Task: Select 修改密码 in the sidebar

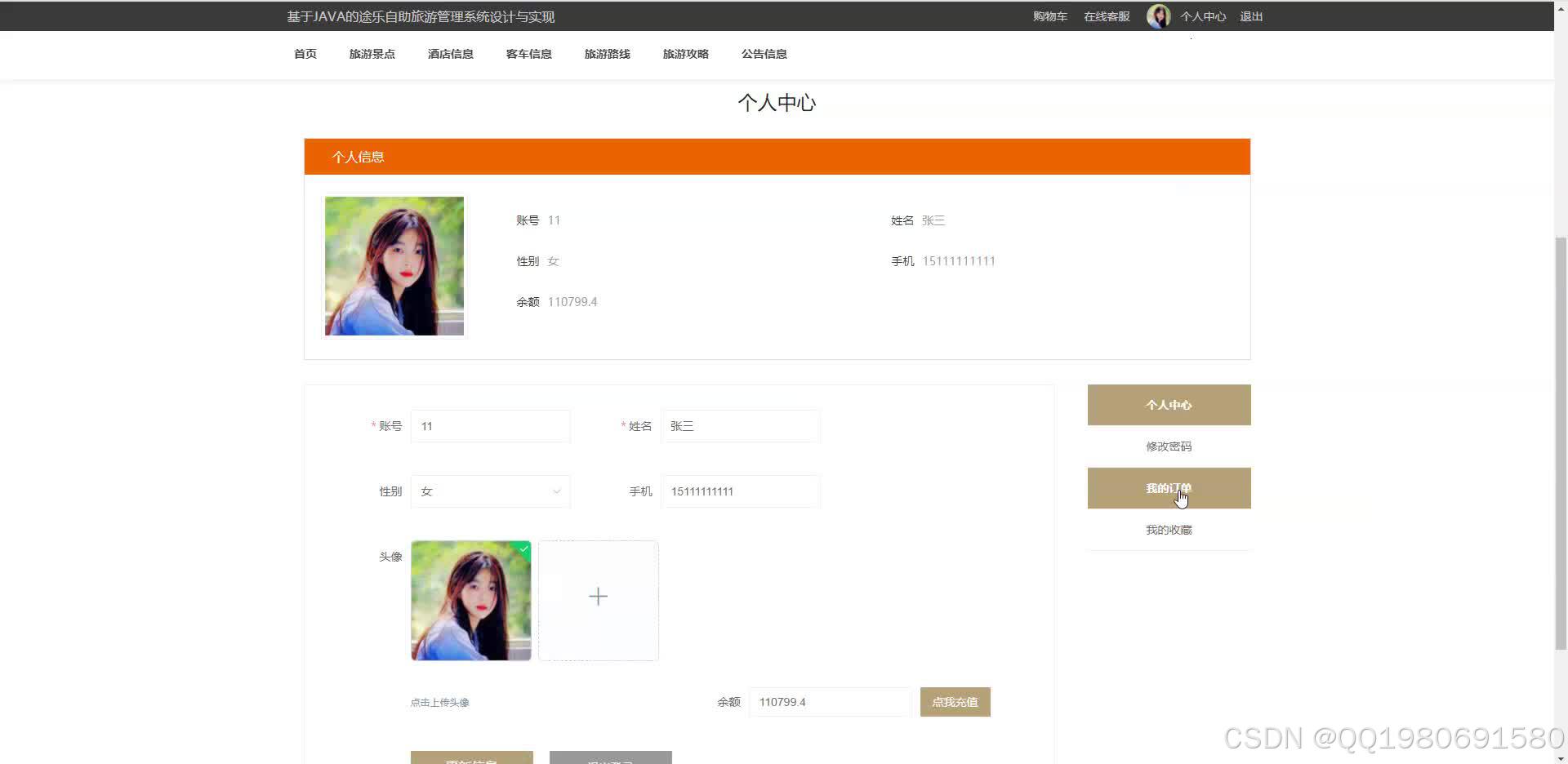Action: click(x=1168, y=446)
